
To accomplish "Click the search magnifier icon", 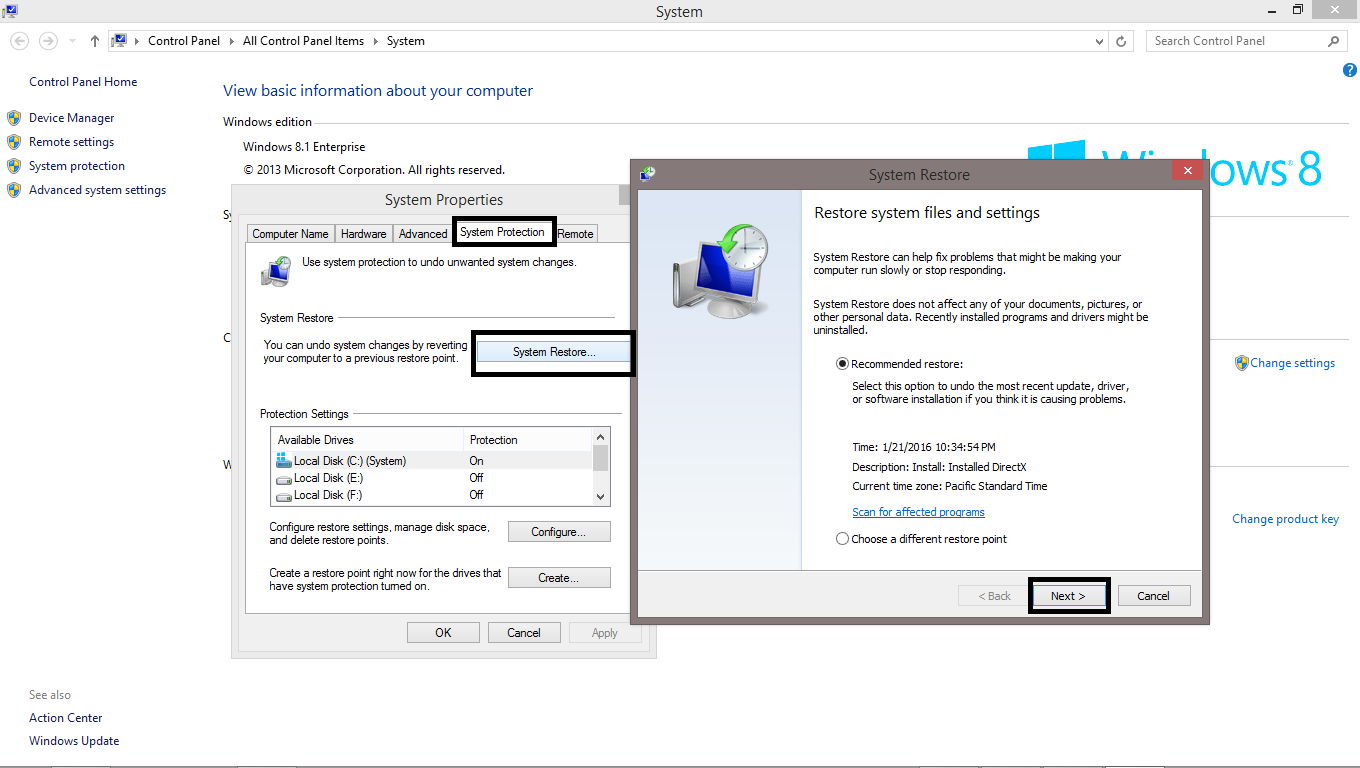I will (1333, 41).
